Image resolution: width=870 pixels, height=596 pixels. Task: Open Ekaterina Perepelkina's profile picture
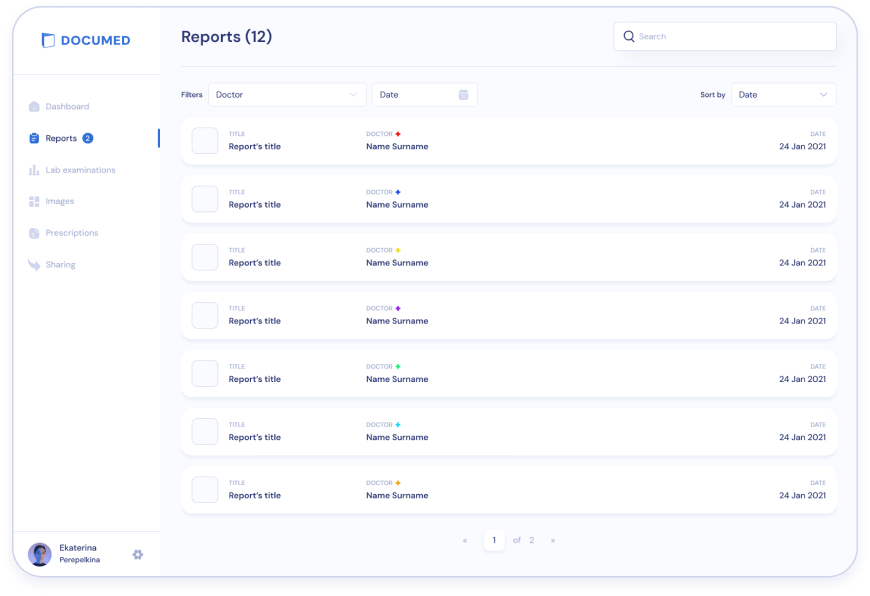(x=38, y=554)
